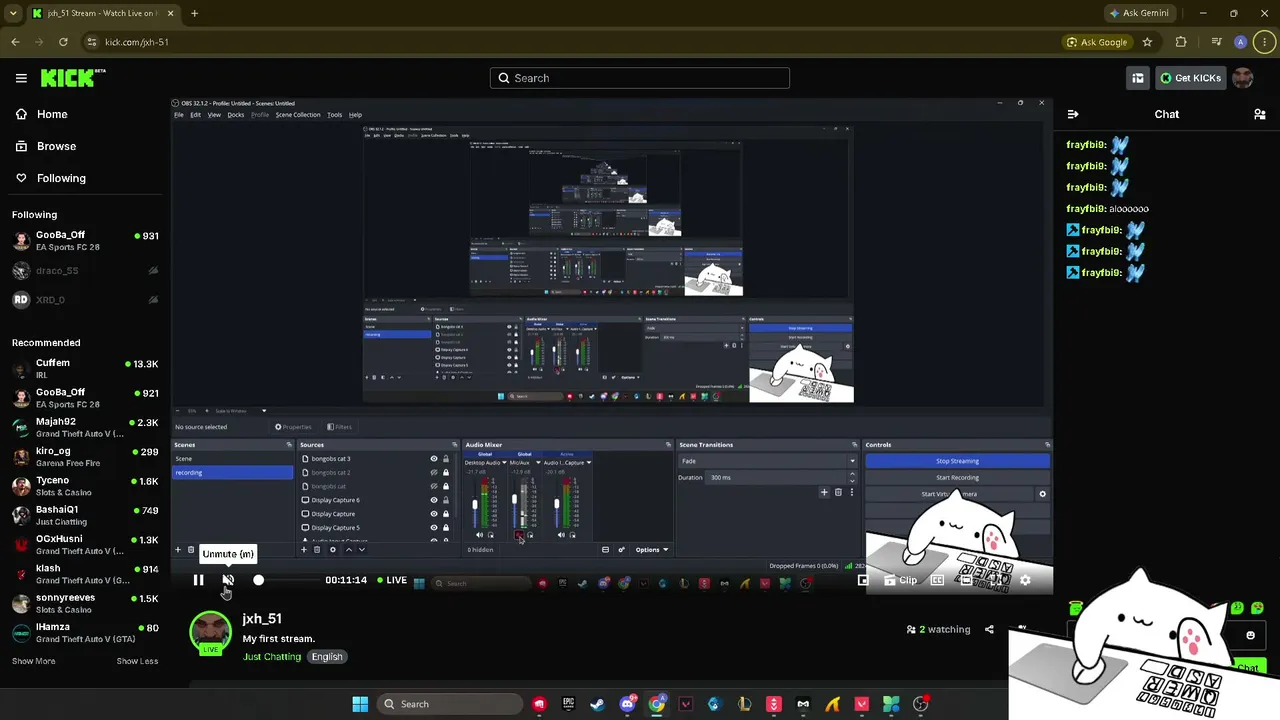Pause the live stream playback

click(x=198, y=580)
